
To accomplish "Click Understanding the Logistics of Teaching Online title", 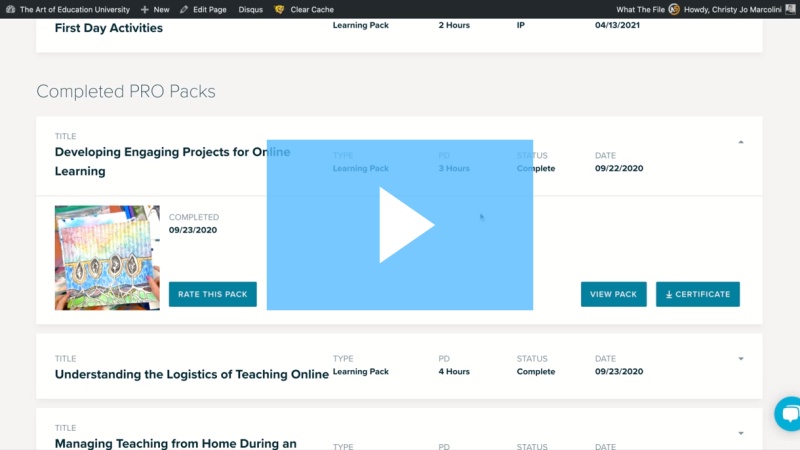I will click(191, 374).
